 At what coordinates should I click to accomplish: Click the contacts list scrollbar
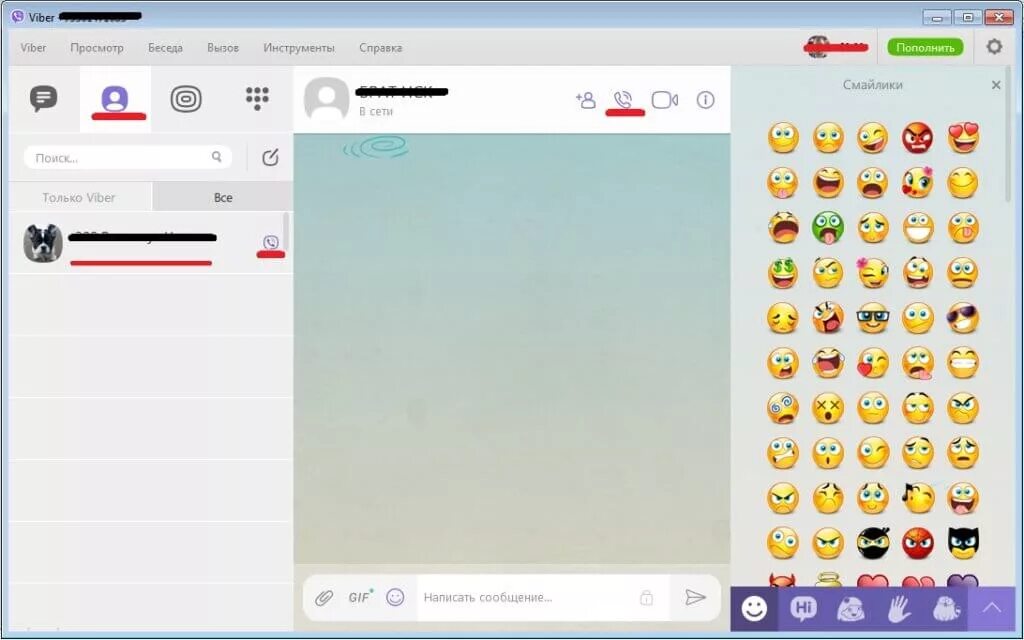pos(285,232)
